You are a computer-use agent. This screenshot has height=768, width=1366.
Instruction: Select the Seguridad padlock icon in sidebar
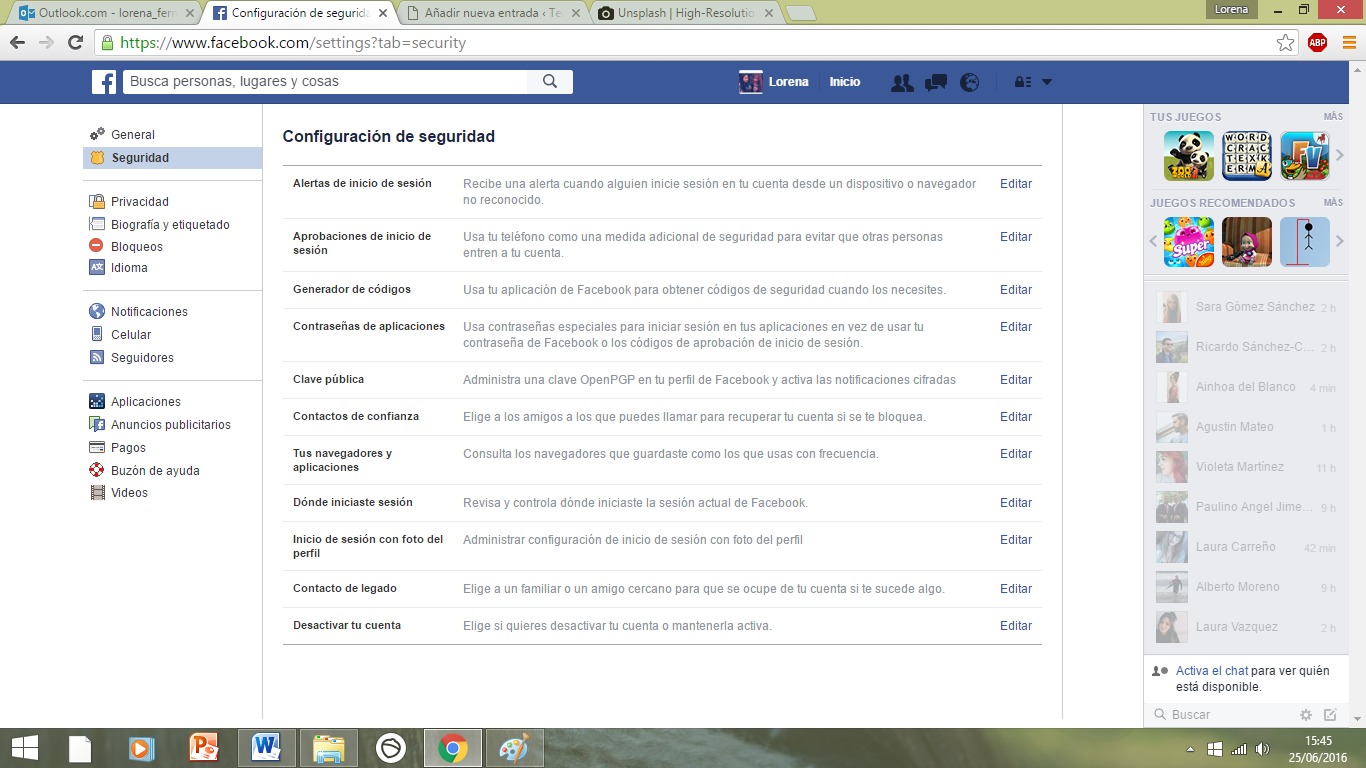(x=97, y=157)
